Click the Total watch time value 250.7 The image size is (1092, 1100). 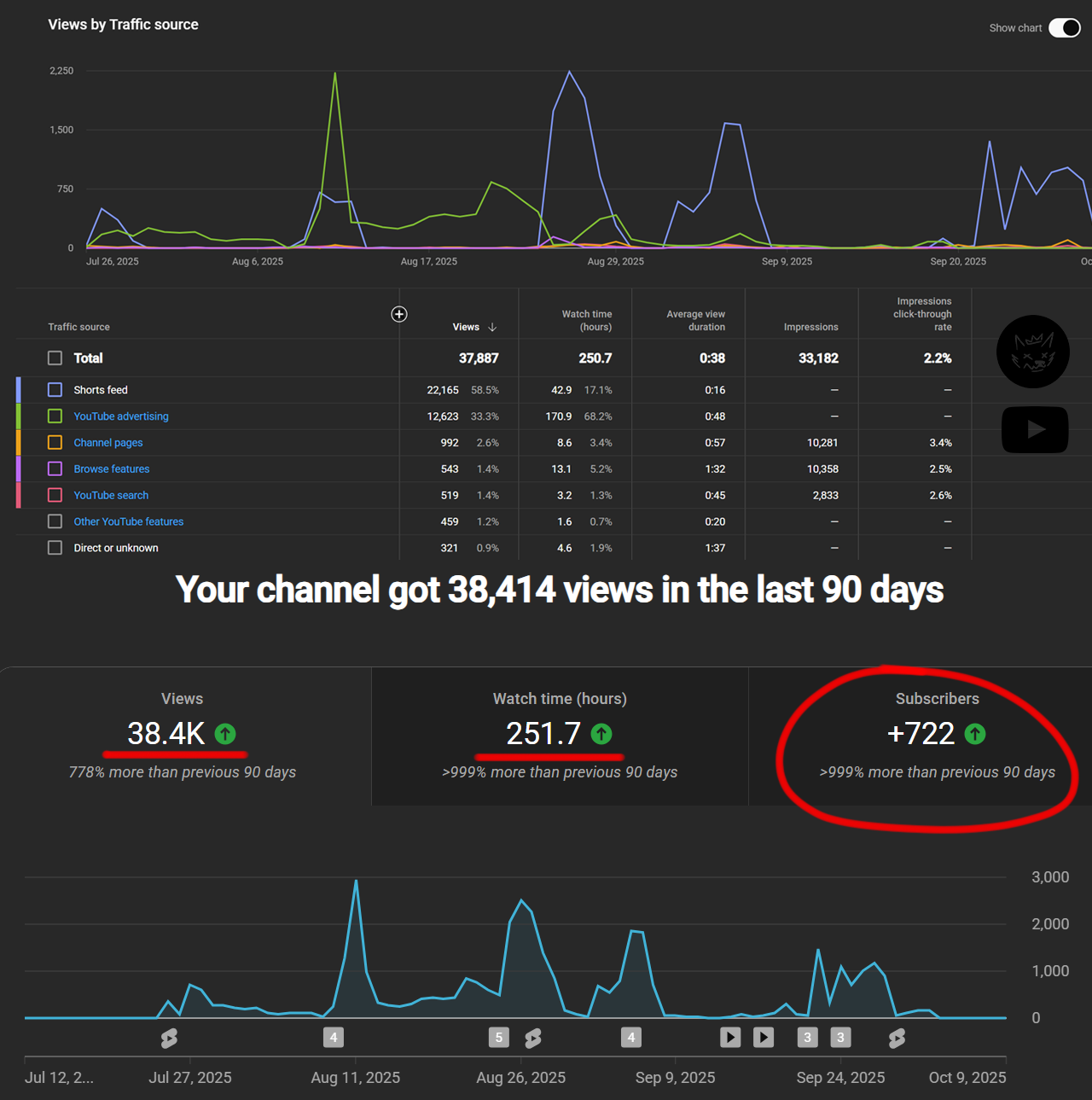595,358
